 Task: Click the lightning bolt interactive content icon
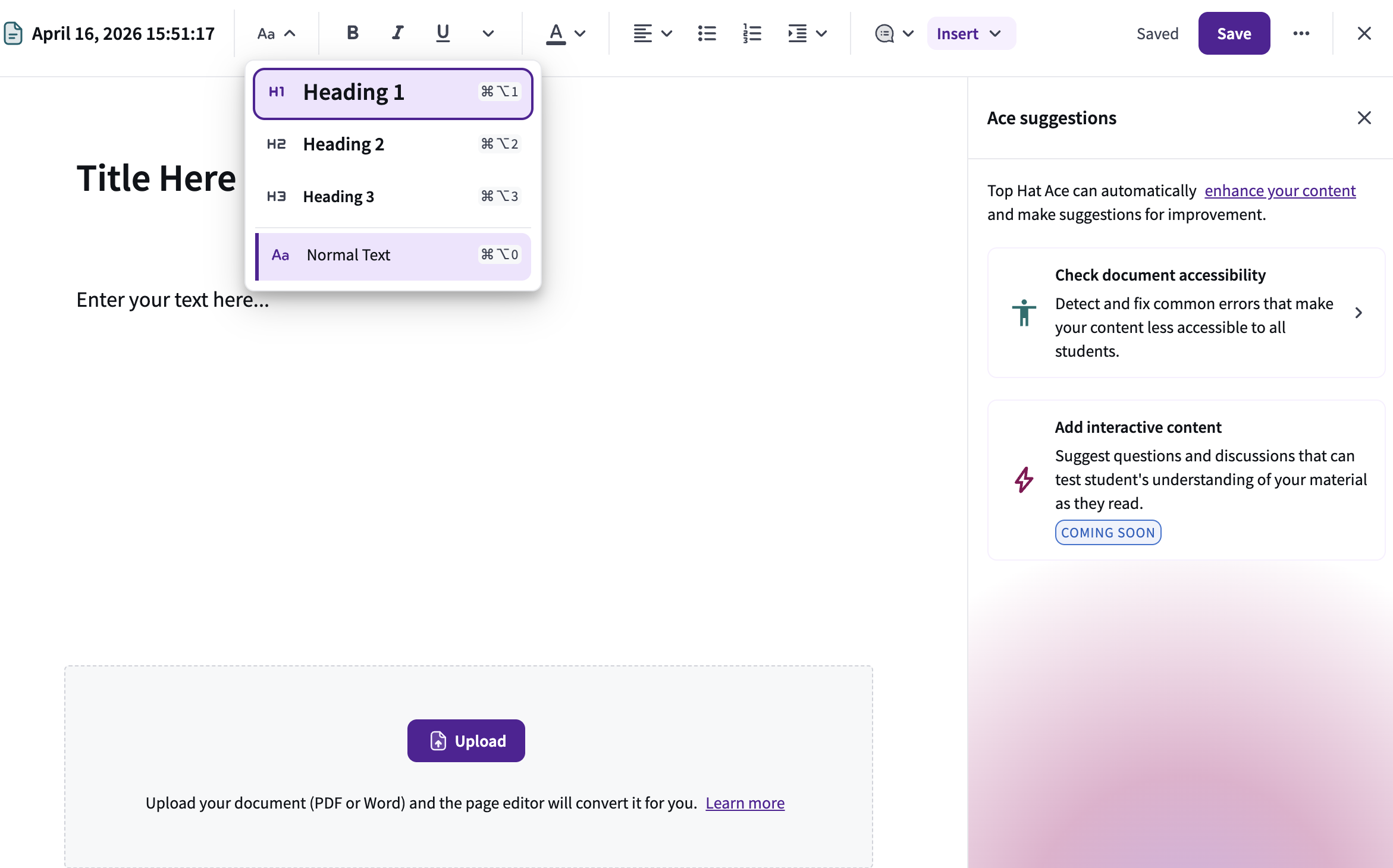point(1024,480)
